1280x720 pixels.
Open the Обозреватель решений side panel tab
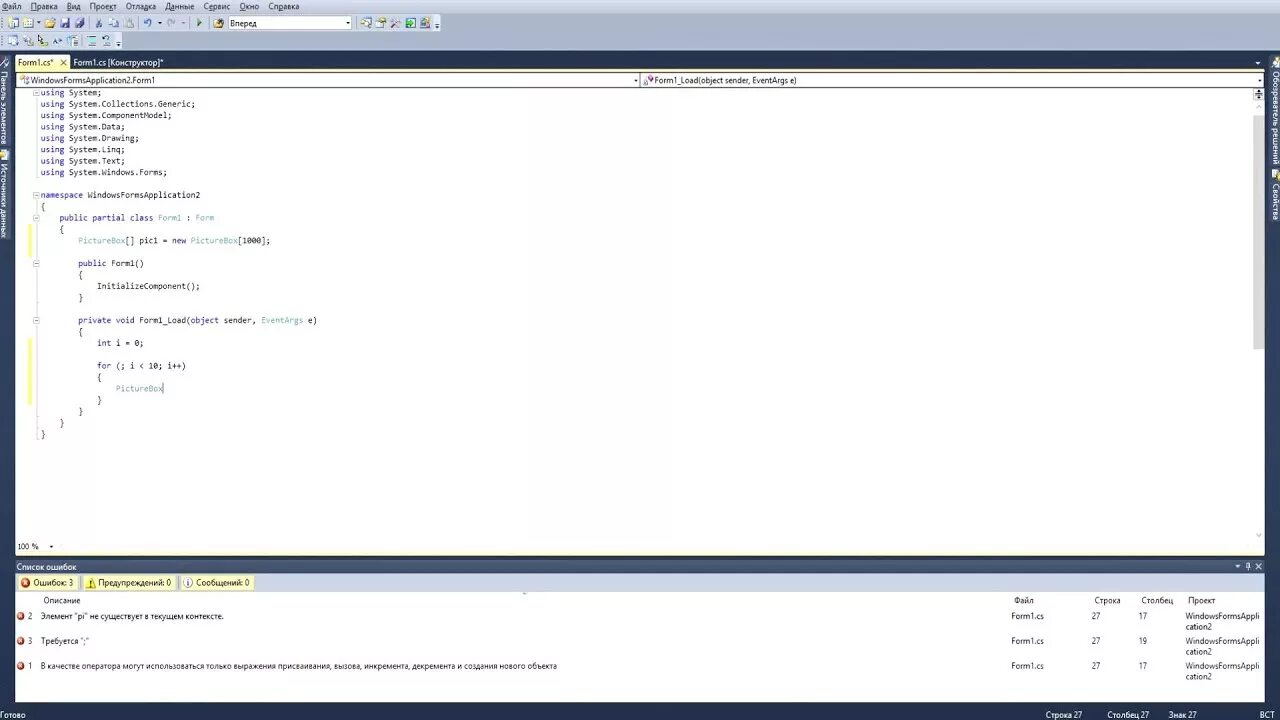(x=1275, y=110)
